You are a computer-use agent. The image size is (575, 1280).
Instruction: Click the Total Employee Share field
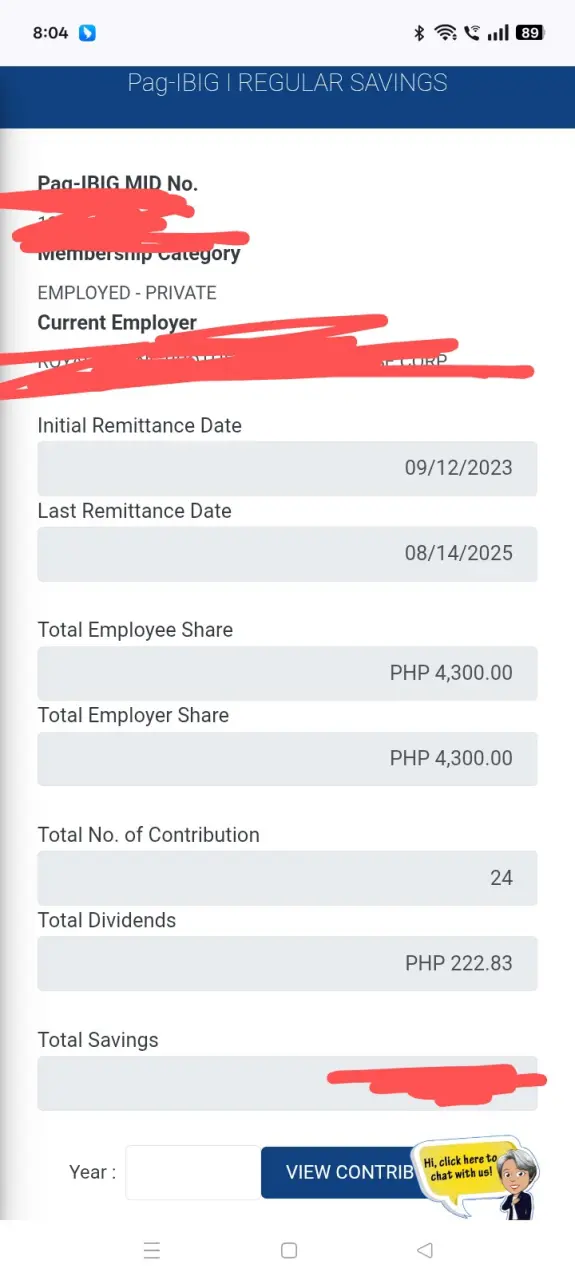(287, 673)
